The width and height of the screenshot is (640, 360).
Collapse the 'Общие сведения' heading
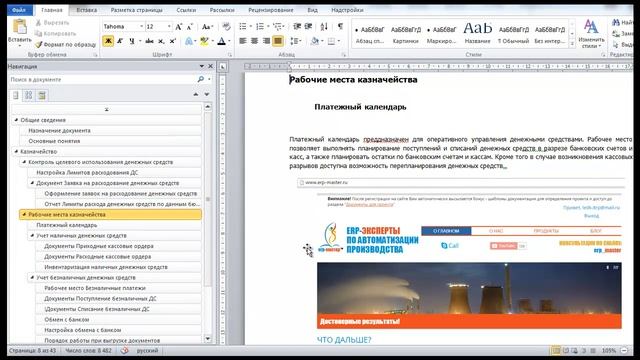coord(16,120)
